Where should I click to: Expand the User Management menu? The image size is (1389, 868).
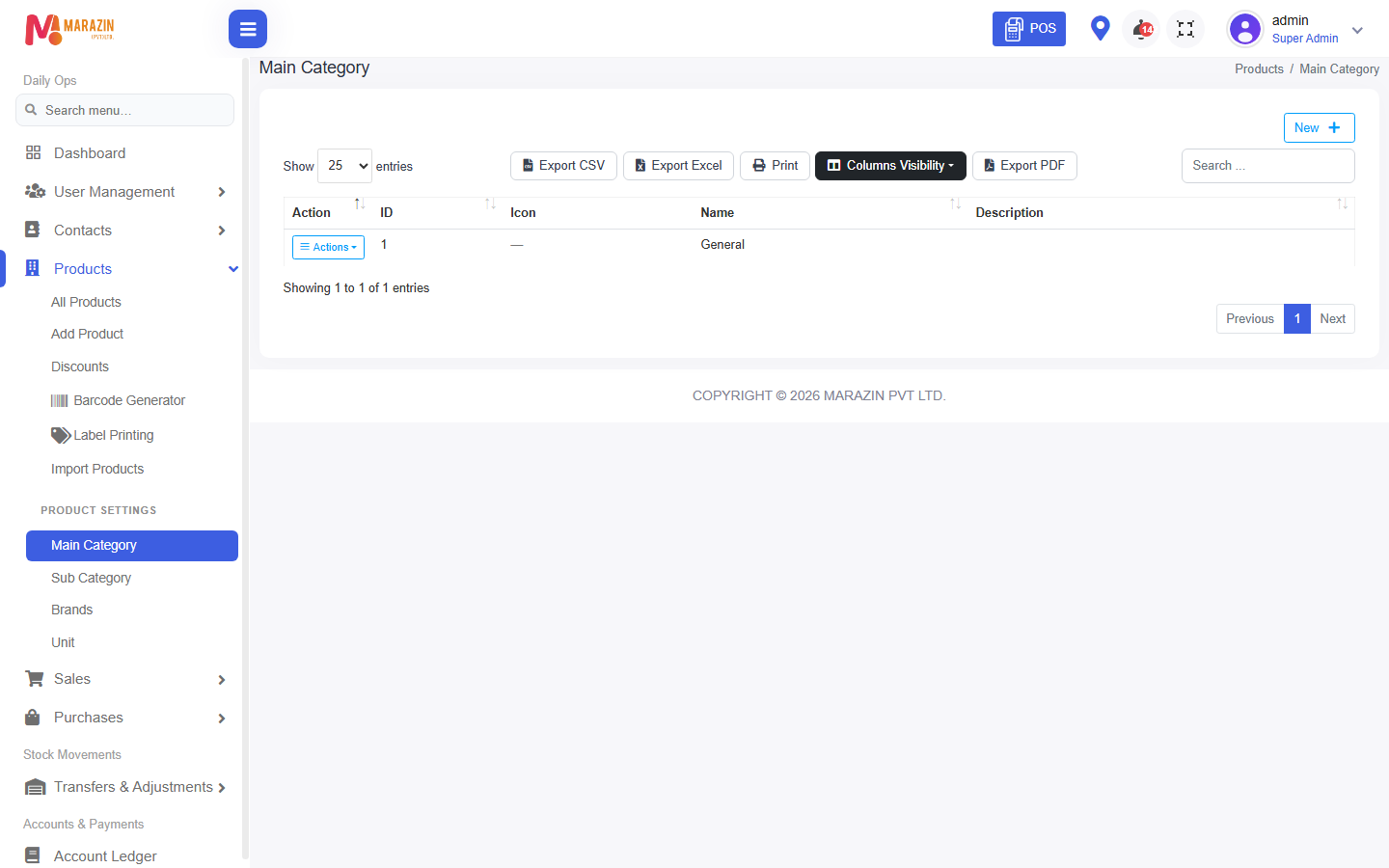[124, 192]
